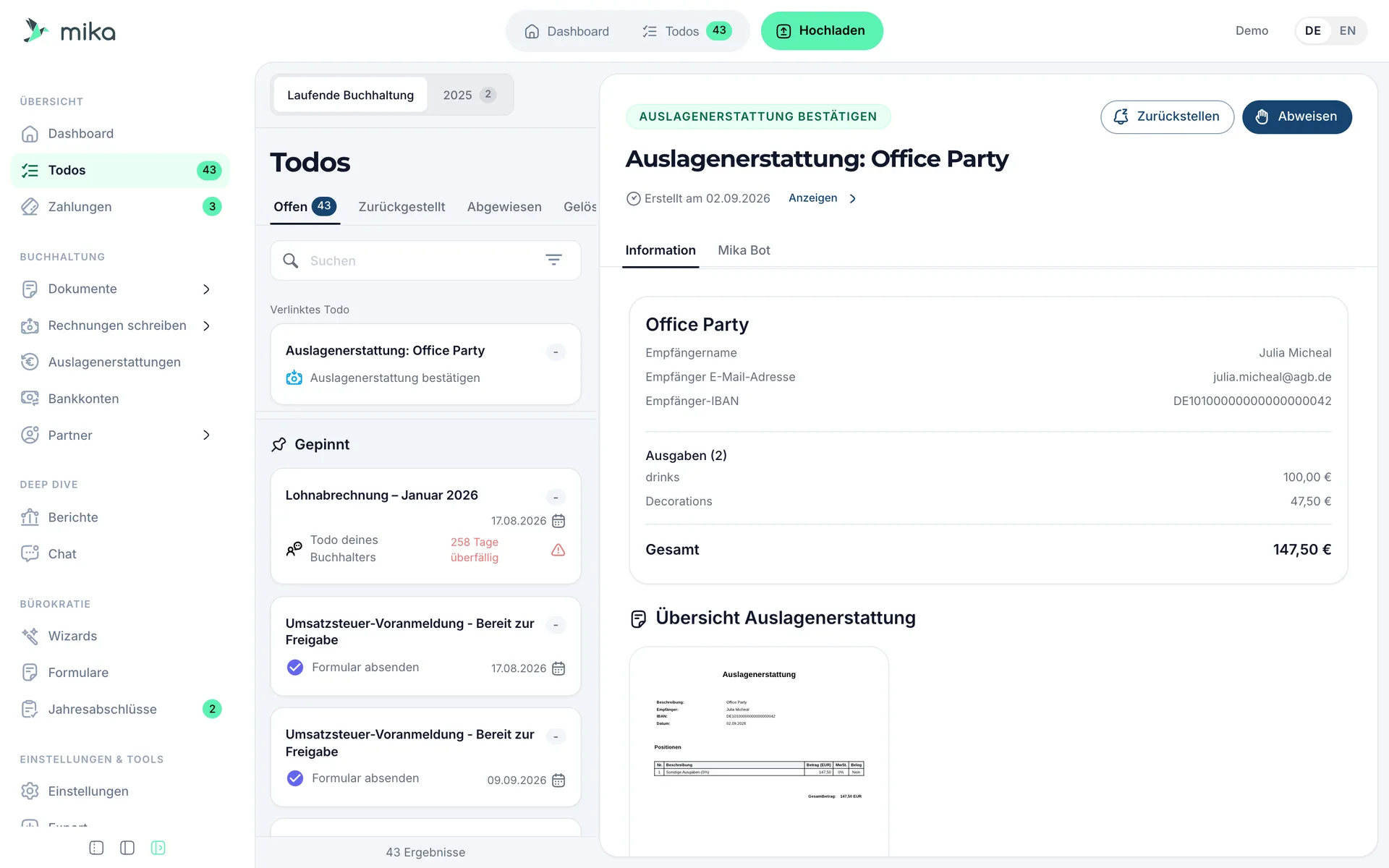Click the Auslagenerstattungen sidebar icon
This screenshot has width=1389, height=868.
pyautogui.click(x=30, y=362)
